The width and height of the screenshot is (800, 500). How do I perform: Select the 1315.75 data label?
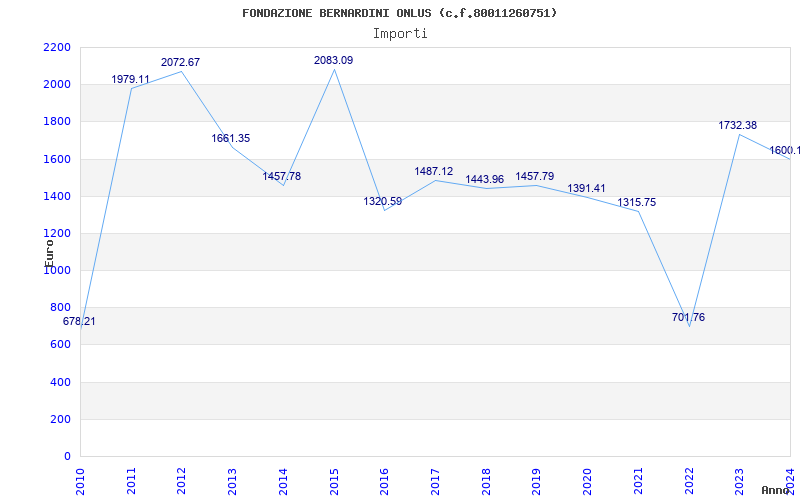click(x=637, y=202)
